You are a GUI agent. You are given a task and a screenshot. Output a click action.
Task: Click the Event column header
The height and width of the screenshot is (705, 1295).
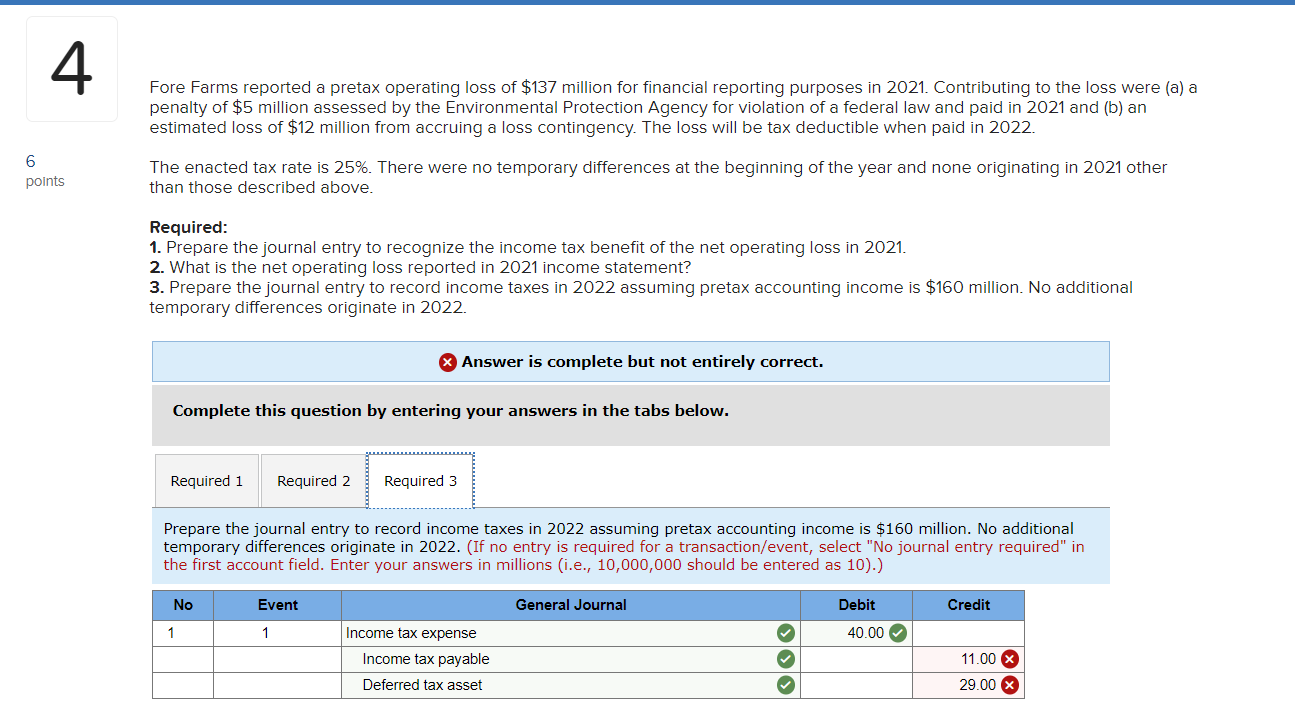coord(277,605)
